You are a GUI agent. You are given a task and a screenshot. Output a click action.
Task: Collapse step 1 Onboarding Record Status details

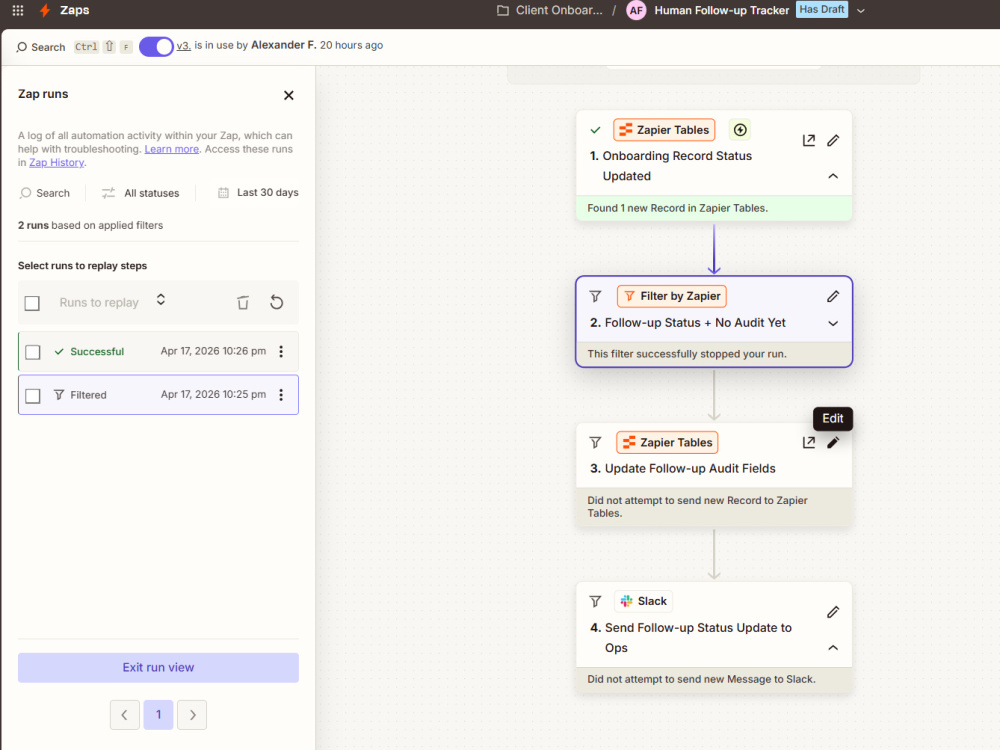tap(833, 176)
